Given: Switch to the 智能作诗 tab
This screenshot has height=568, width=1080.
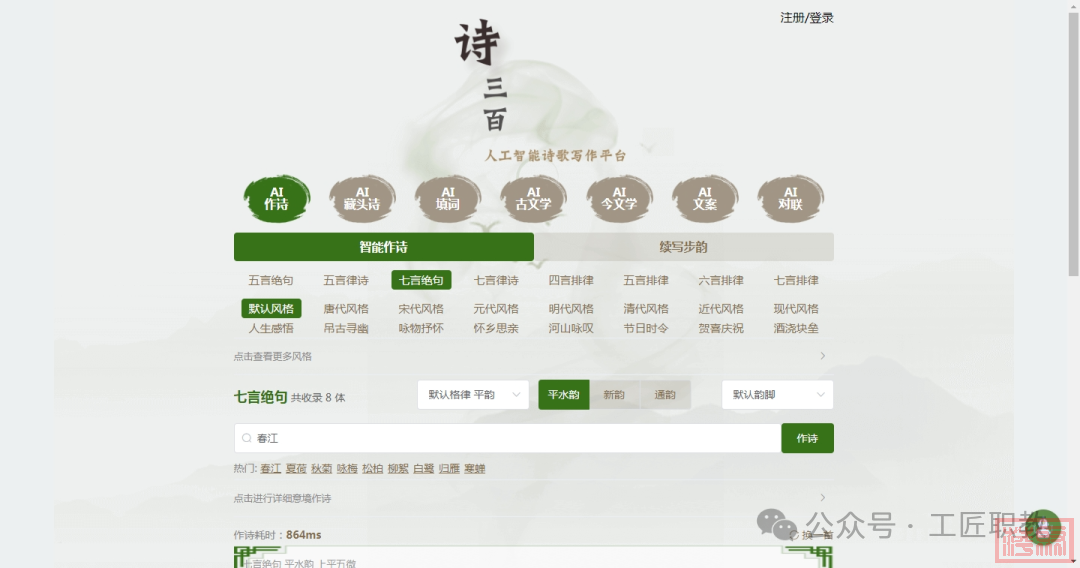Looking at the screenshot, I should 384,246.
